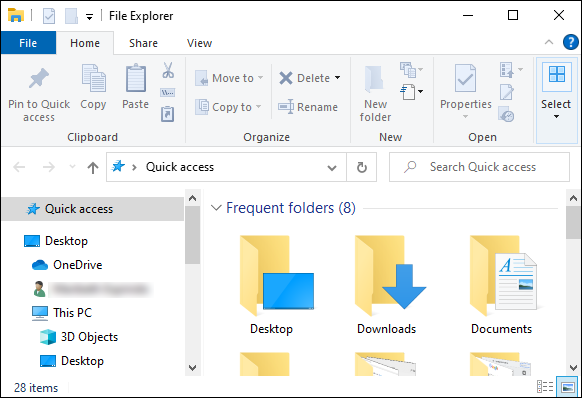582x398 pixels.
Task: Switch to the View ribbon tab
Action: click(x=199, y=43)
